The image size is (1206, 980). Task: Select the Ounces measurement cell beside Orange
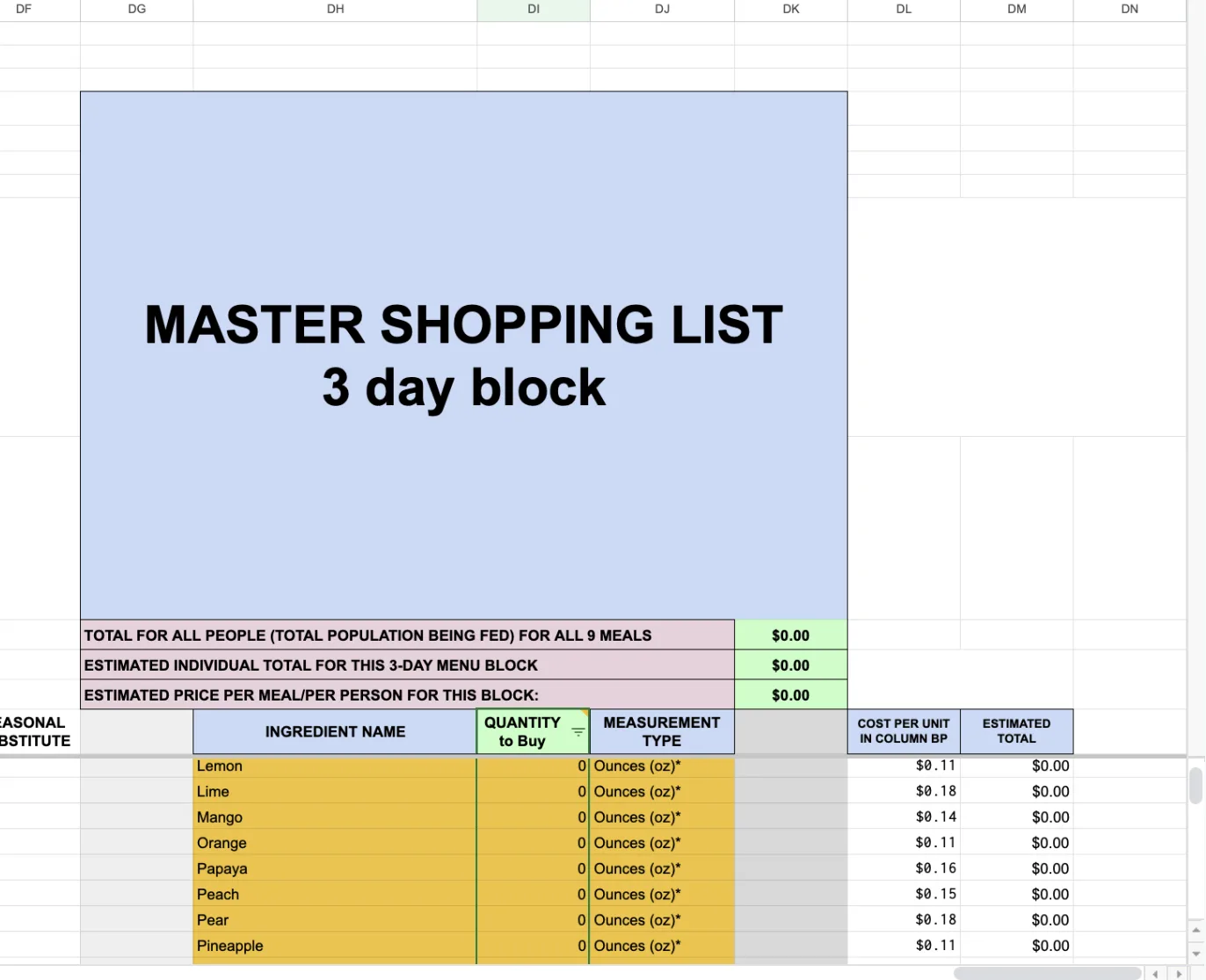661,843
